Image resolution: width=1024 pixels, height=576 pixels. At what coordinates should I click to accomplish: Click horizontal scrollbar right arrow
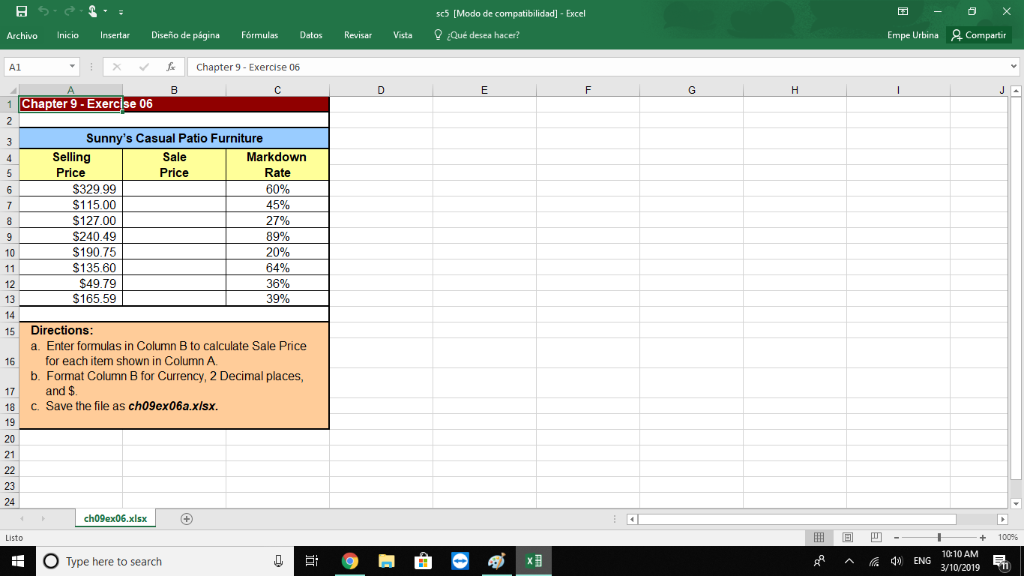click(x=1002, y=519)
